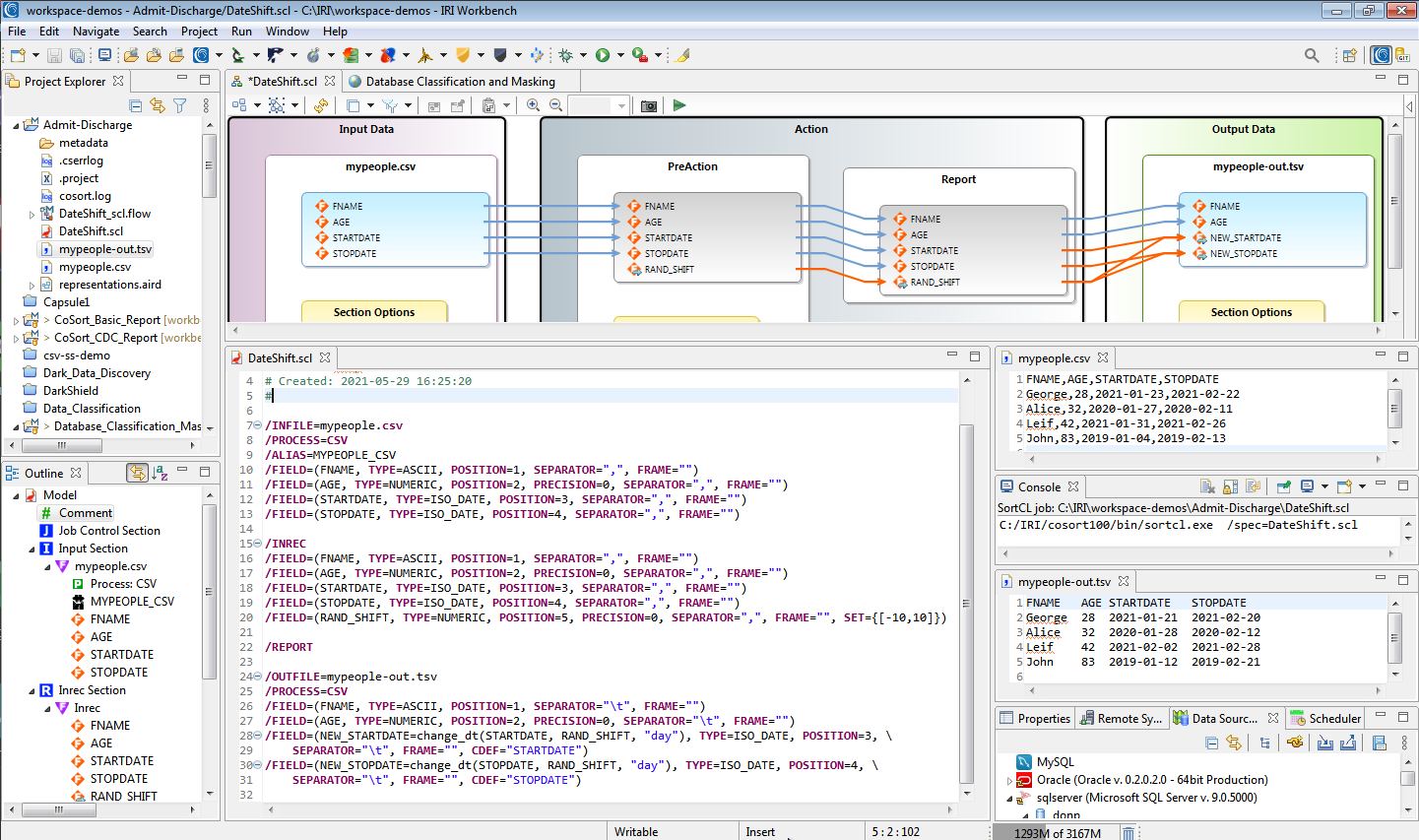Click the yellow shield toolbar icon
The image size is (1419, 840).
[463, 55]
